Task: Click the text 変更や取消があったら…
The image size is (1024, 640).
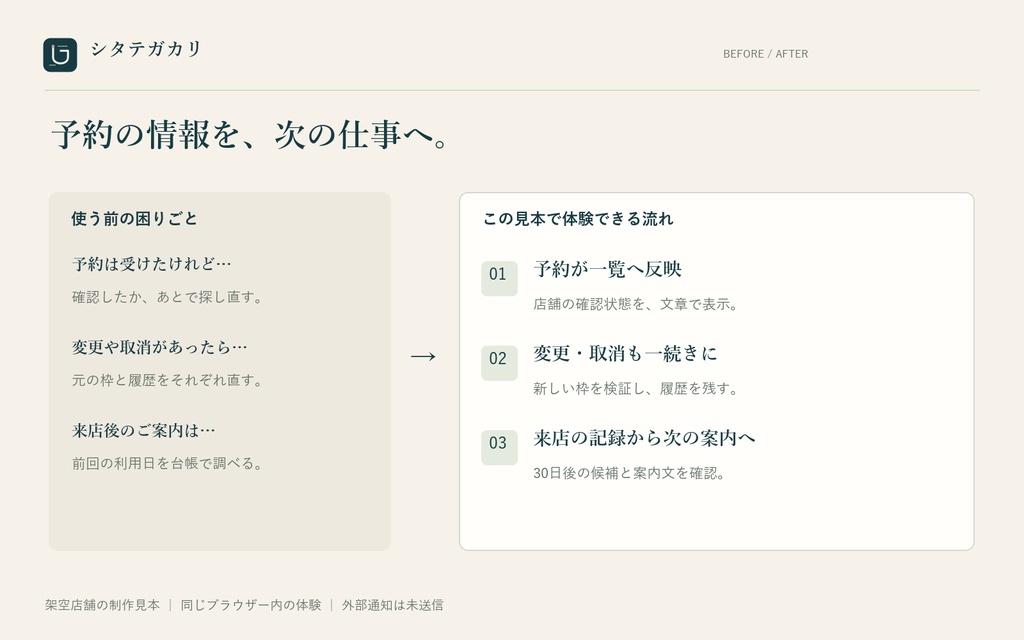Action: (x=160, y=347)
